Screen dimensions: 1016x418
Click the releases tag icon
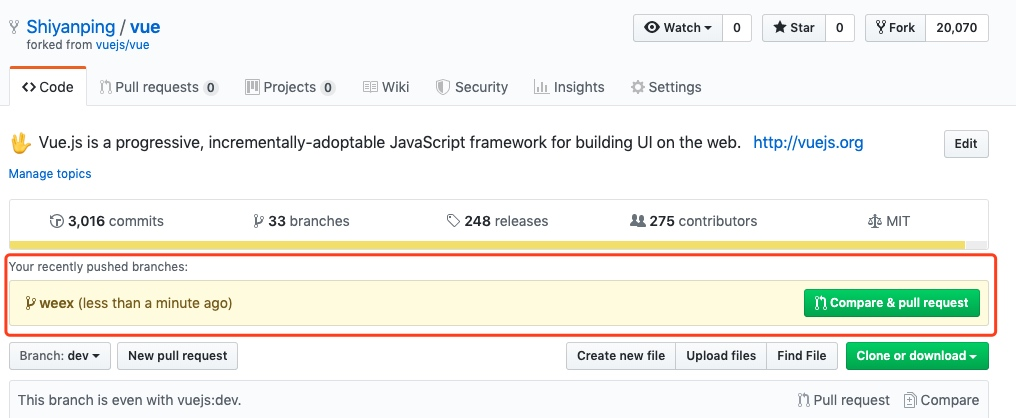pos(453,221)
